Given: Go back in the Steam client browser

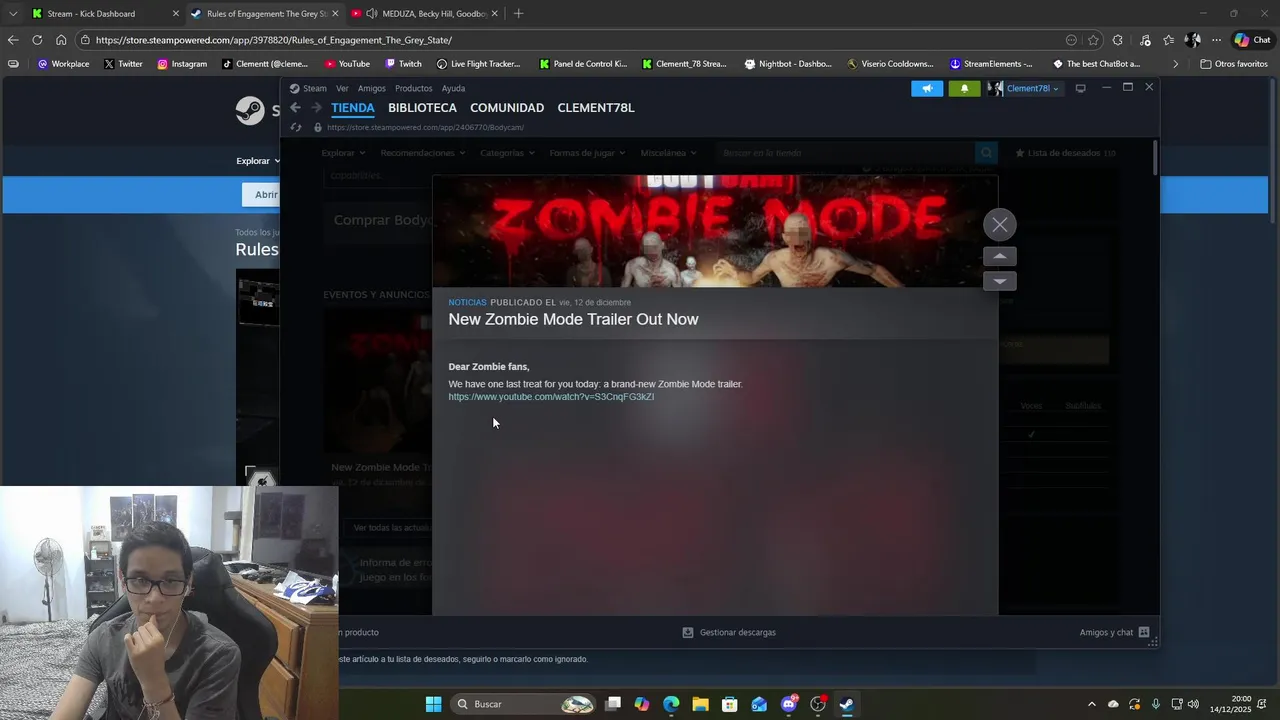Looking at the screenshot, I should click(x=295, y=108).
